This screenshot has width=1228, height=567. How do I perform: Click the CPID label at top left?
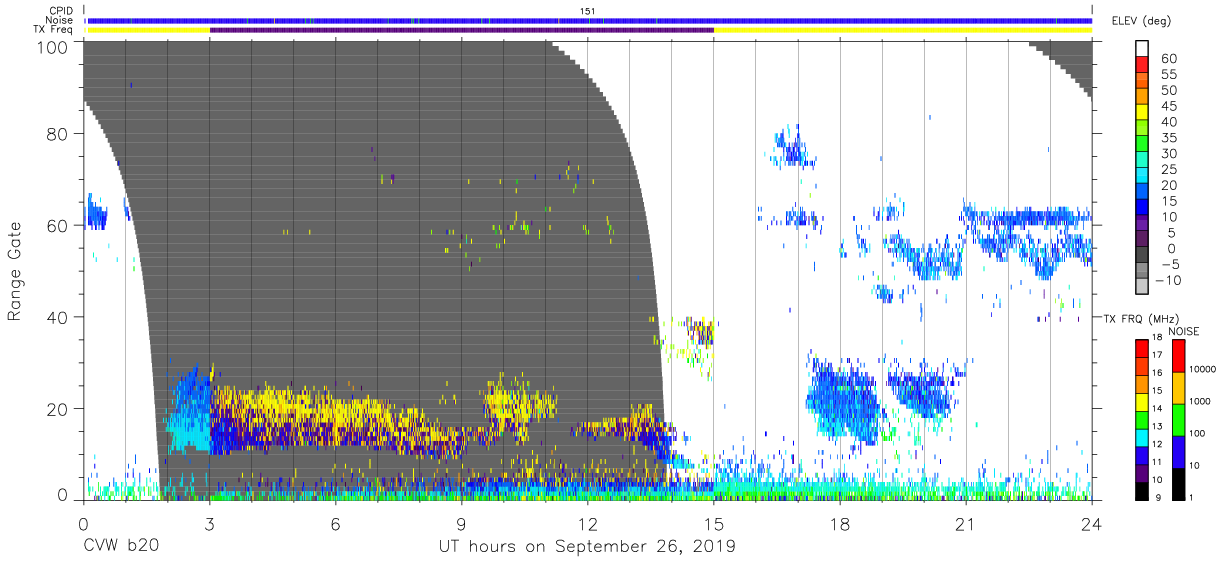[x=62, y=11]
